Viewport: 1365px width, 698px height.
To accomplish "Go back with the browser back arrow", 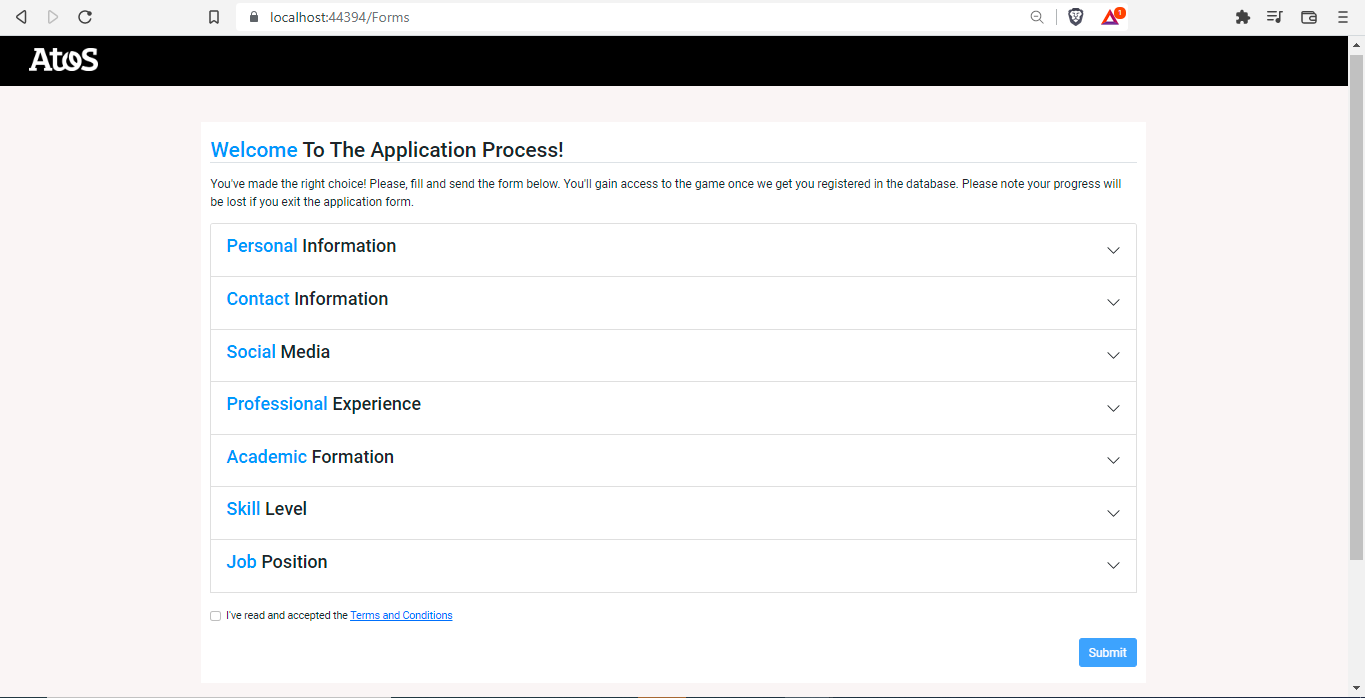I will coord(21,17).
